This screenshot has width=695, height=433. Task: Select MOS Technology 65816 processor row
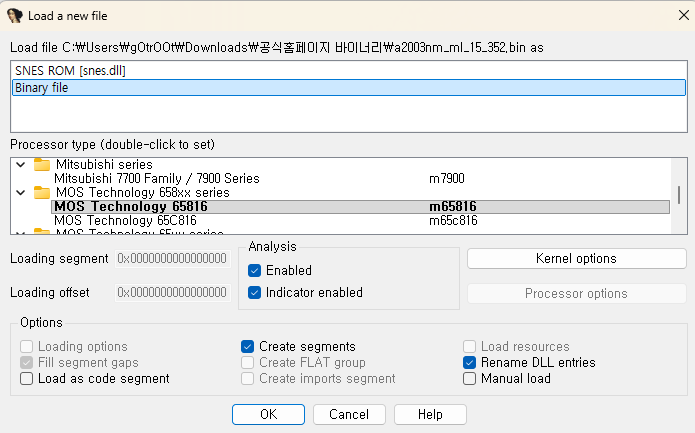361,207
